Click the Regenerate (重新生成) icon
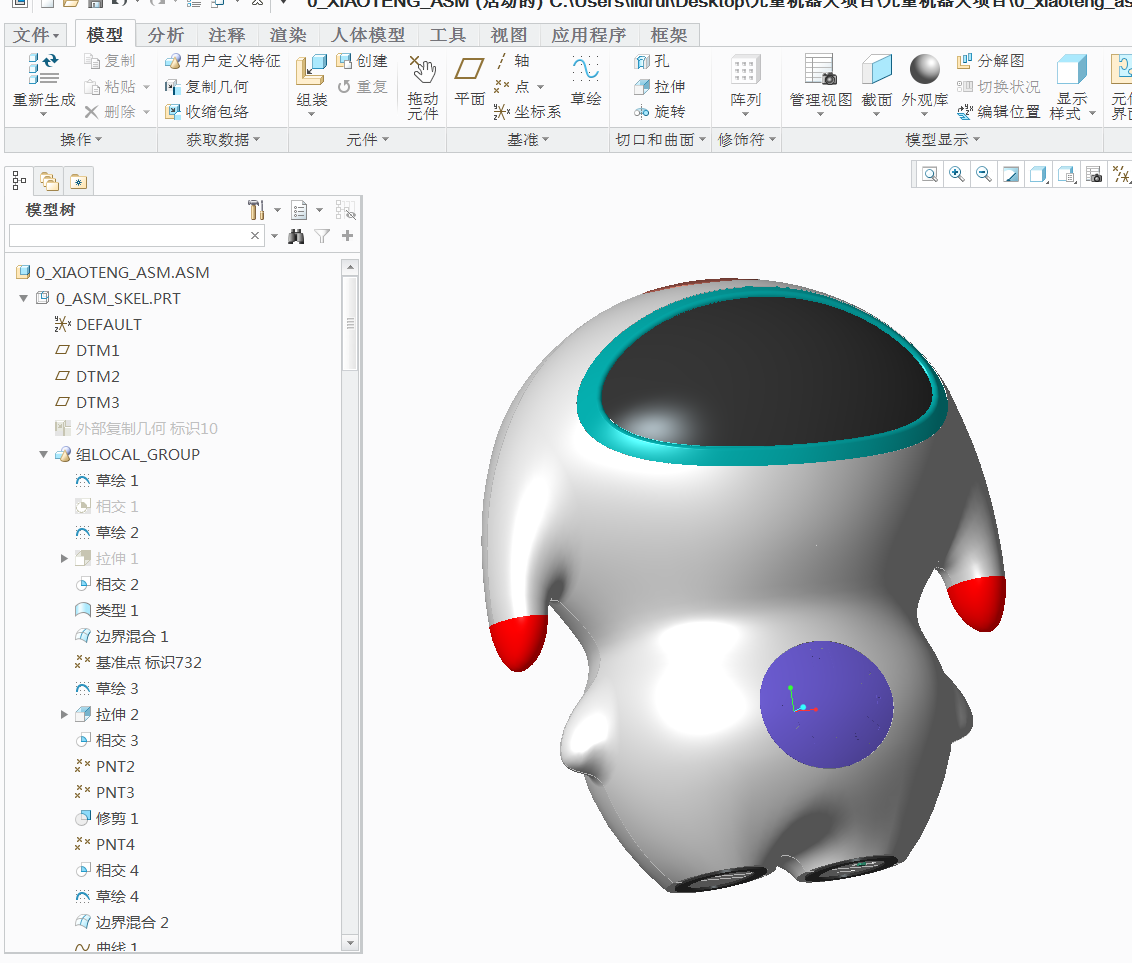1132x963 pixels. tap(43, 70)
